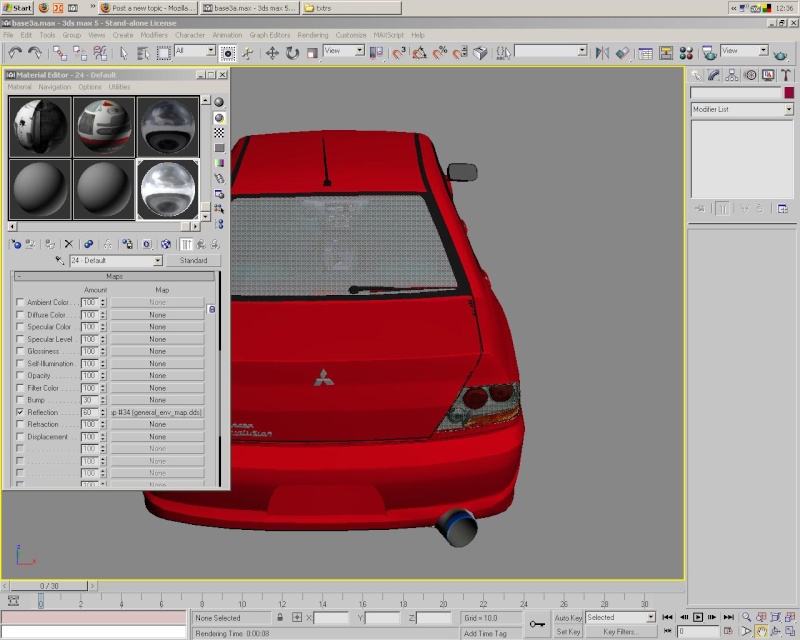Viewport: 800px width, 640px height.
Task: Collapse the Maps rollout
Action: [114, 276]
